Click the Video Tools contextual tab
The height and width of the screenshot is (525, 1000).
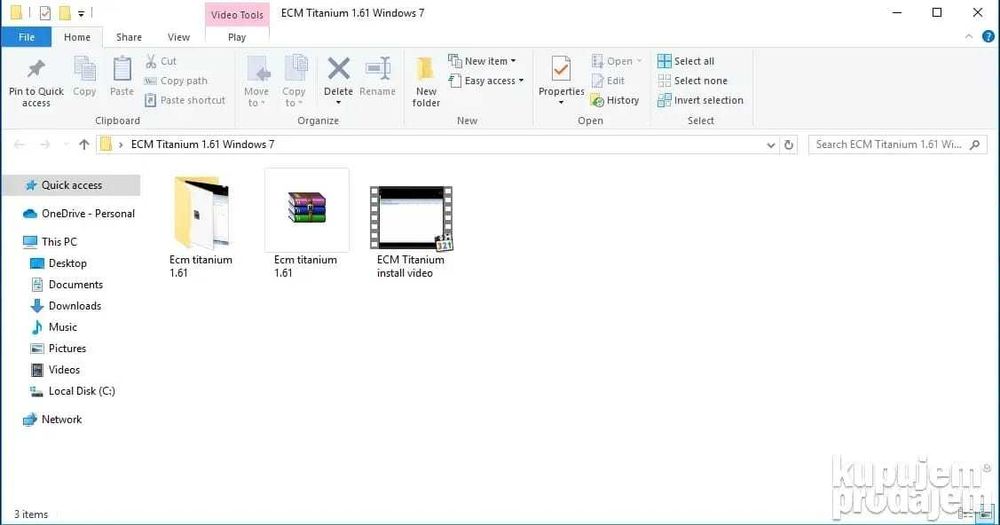pyautogui.click(x=237, y=15)
